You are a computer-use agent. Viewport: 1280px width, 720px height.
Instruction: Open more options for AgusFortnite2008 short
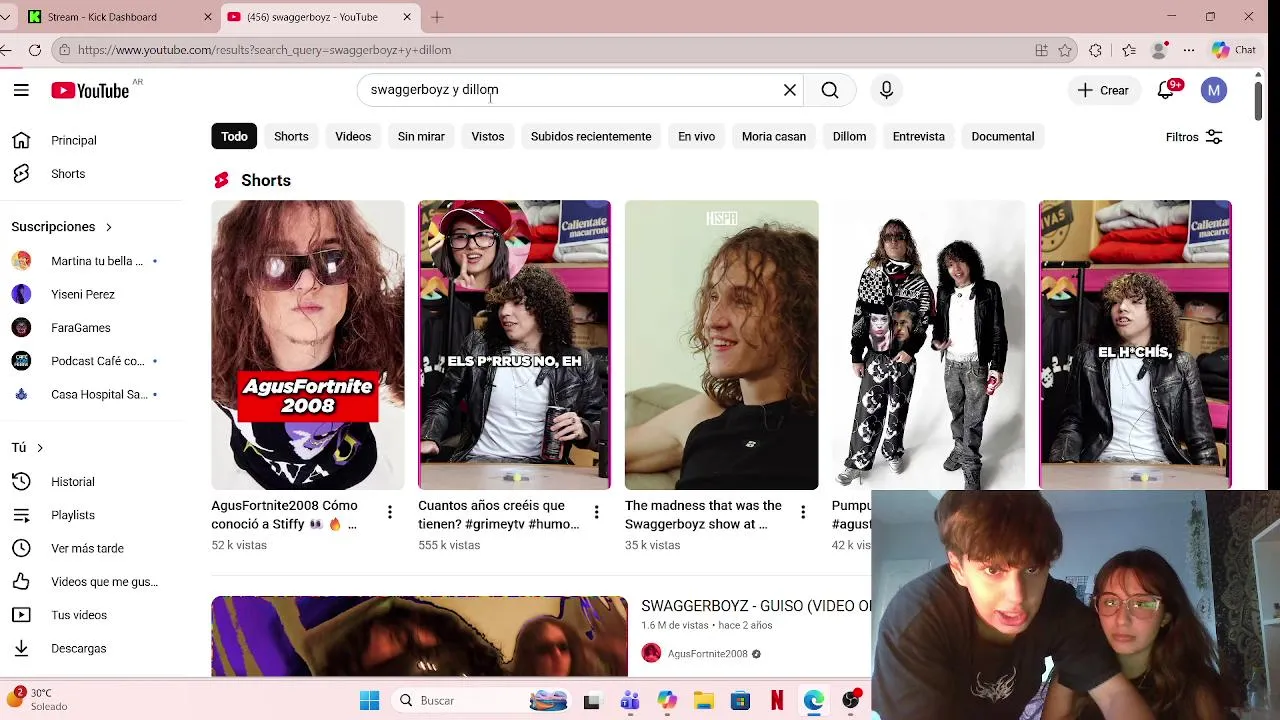coord(390,513)
